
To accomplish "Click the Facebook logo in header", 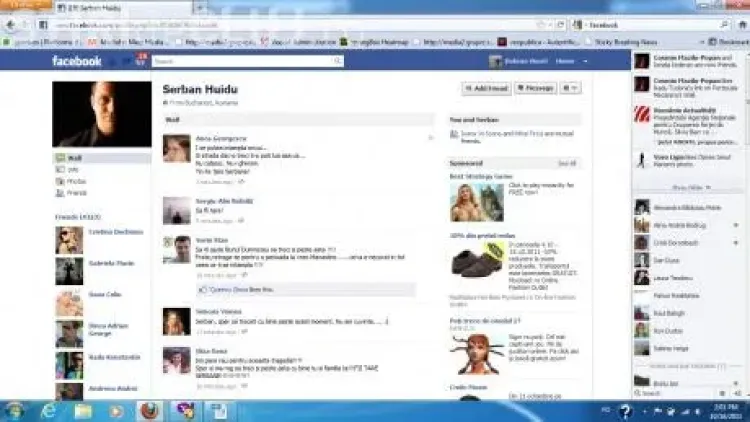I will point(77,61).
